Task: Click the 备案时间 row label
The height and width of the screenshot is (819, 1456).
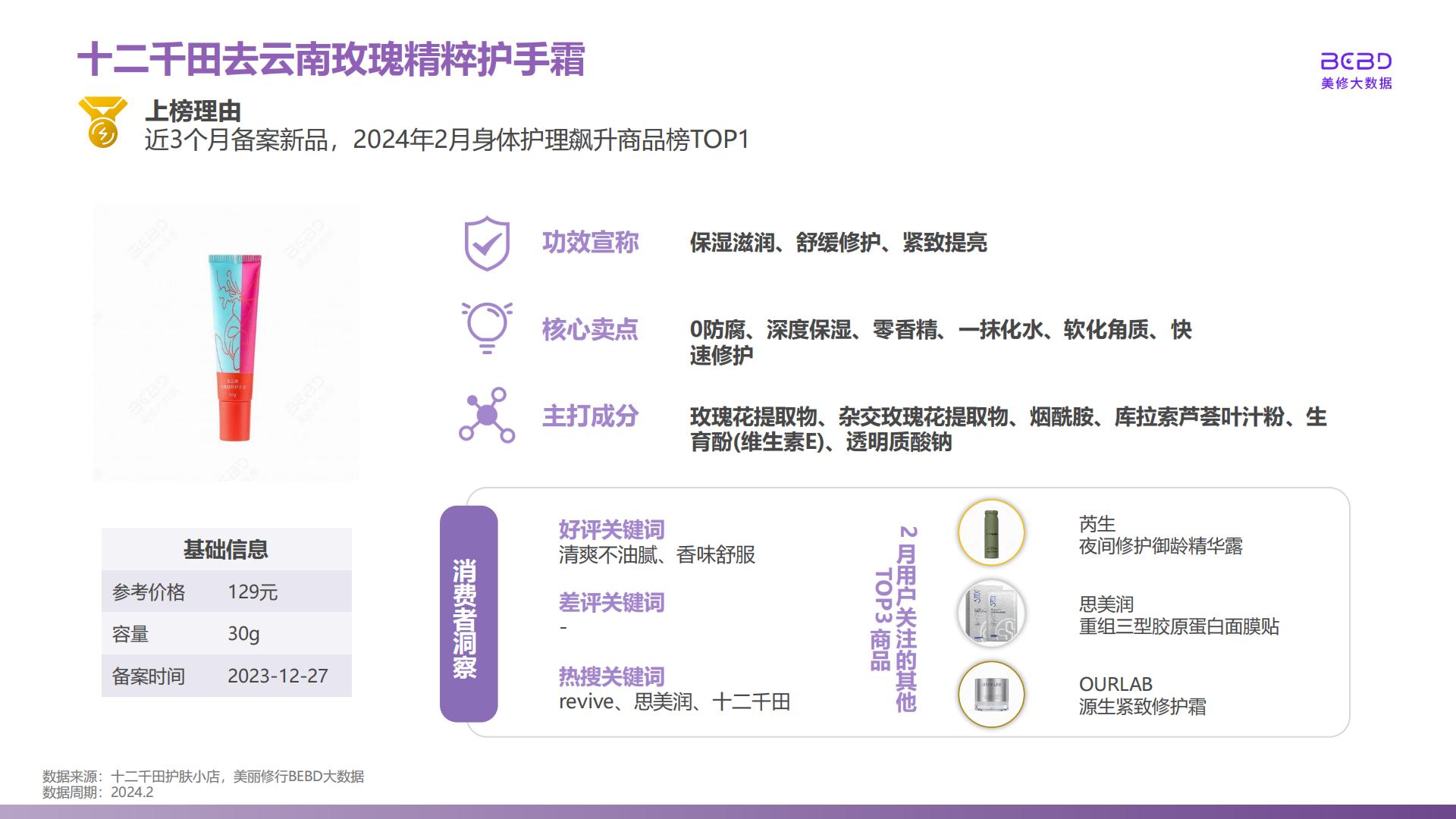Action: pos(149,676)
